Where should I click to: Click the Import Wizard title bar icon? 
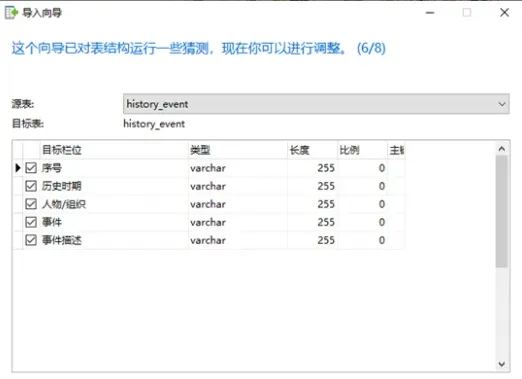pos(11,13)
